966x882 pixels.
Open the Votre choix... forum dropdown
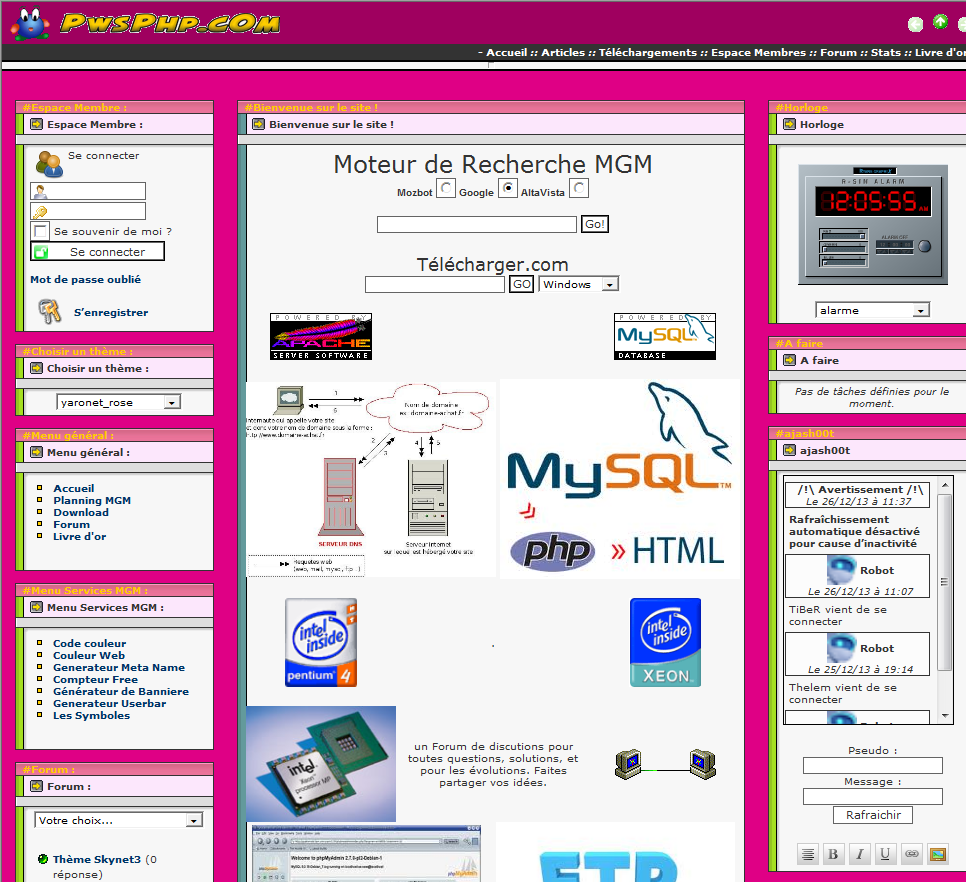118,820
